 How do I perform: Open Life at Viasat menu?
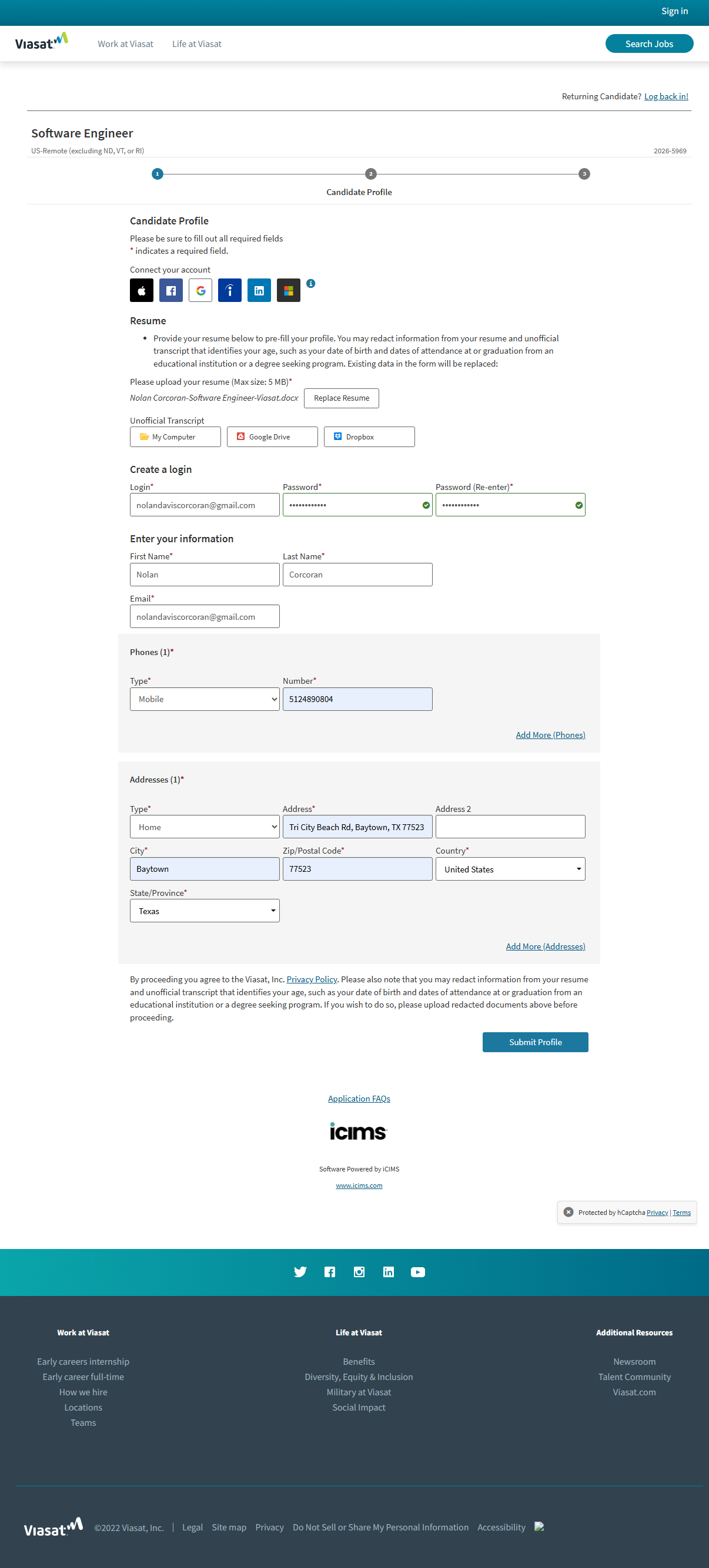[197, 44]
